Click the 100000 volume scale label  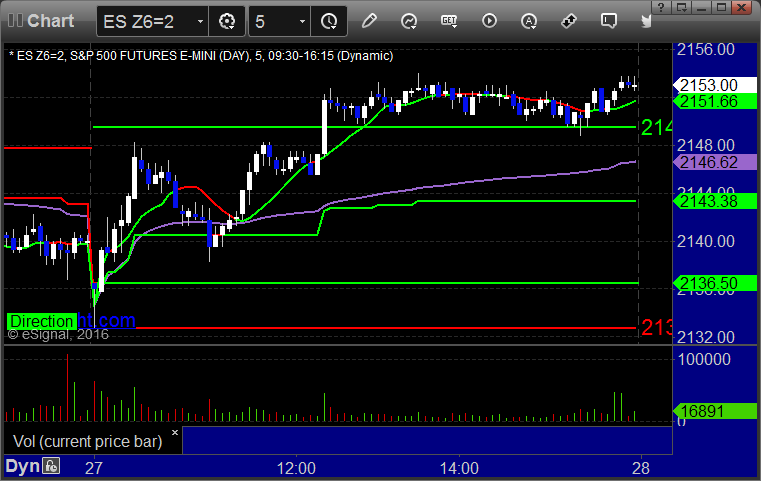click(x=704, y=359)
